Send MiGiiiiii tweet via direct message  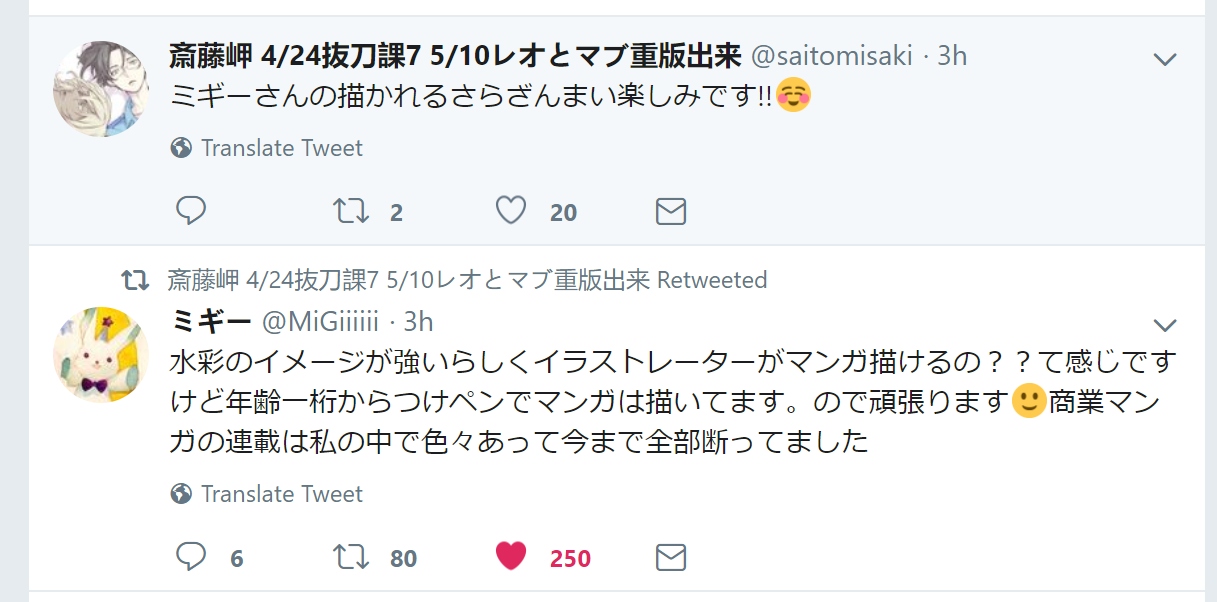(670, 557)
